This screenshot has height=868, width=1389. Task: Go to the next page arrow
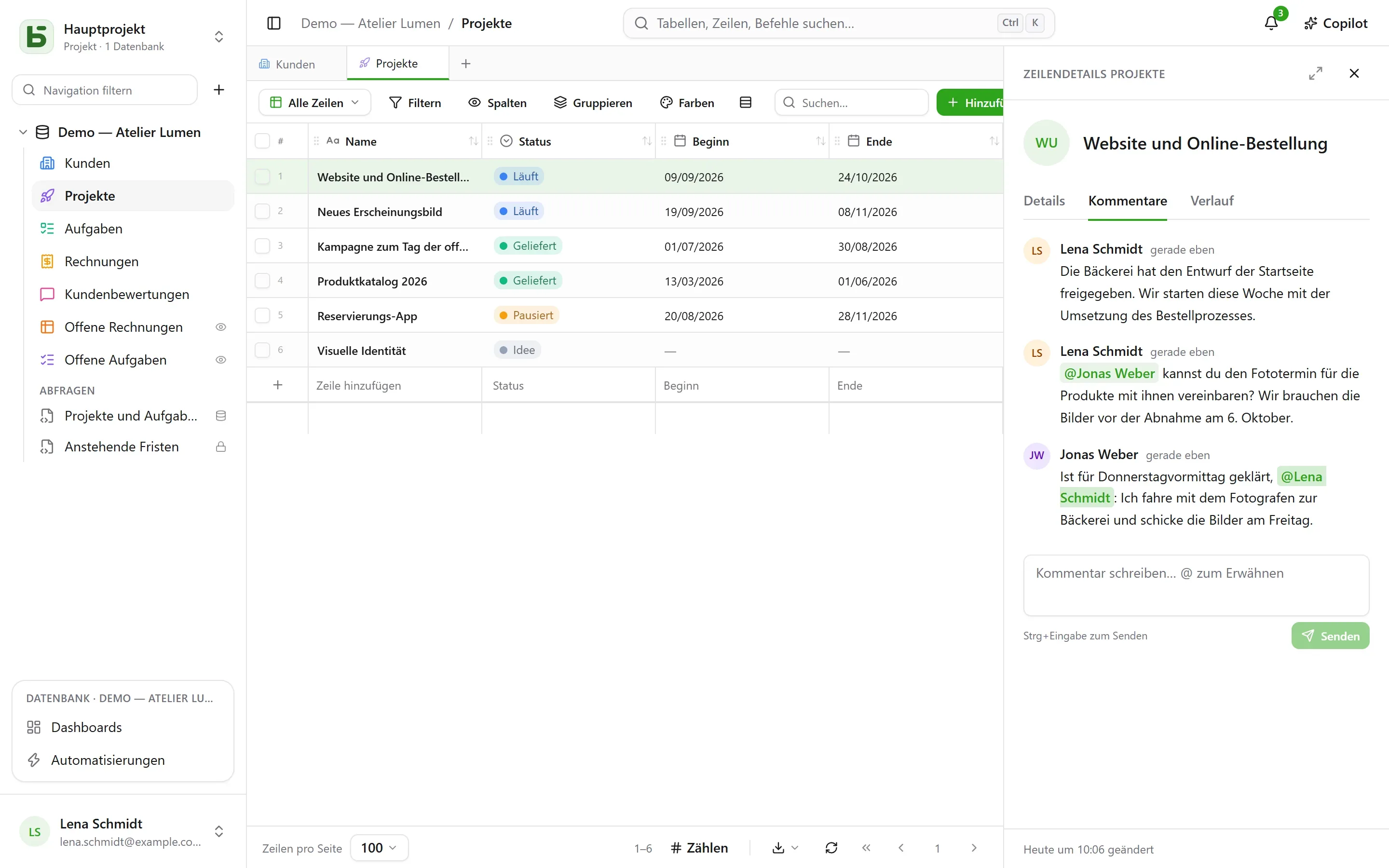(x=974, y=848)
